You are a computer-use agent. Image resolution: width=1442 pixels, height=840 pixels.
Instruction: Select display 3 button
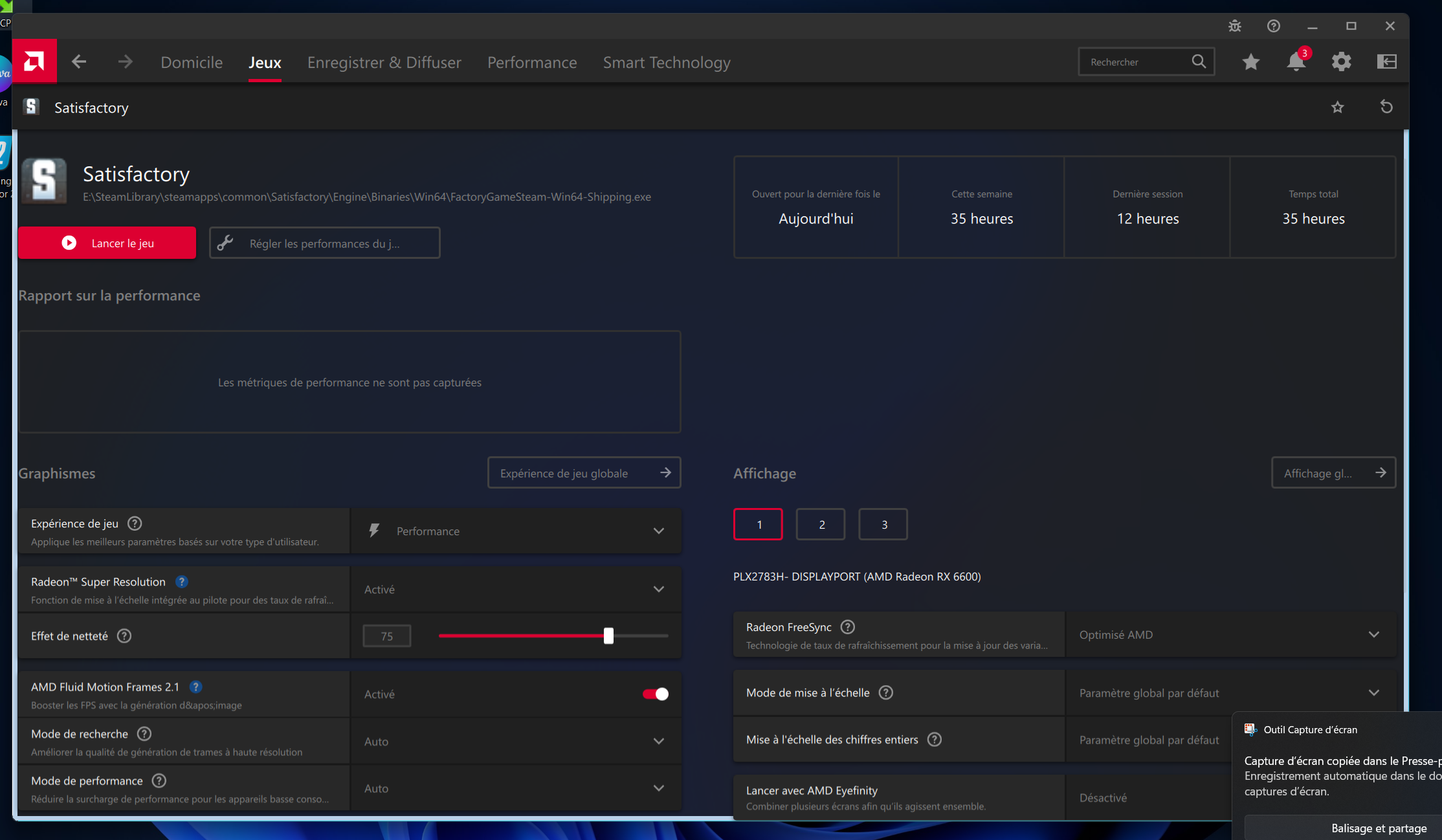[883, 524]
